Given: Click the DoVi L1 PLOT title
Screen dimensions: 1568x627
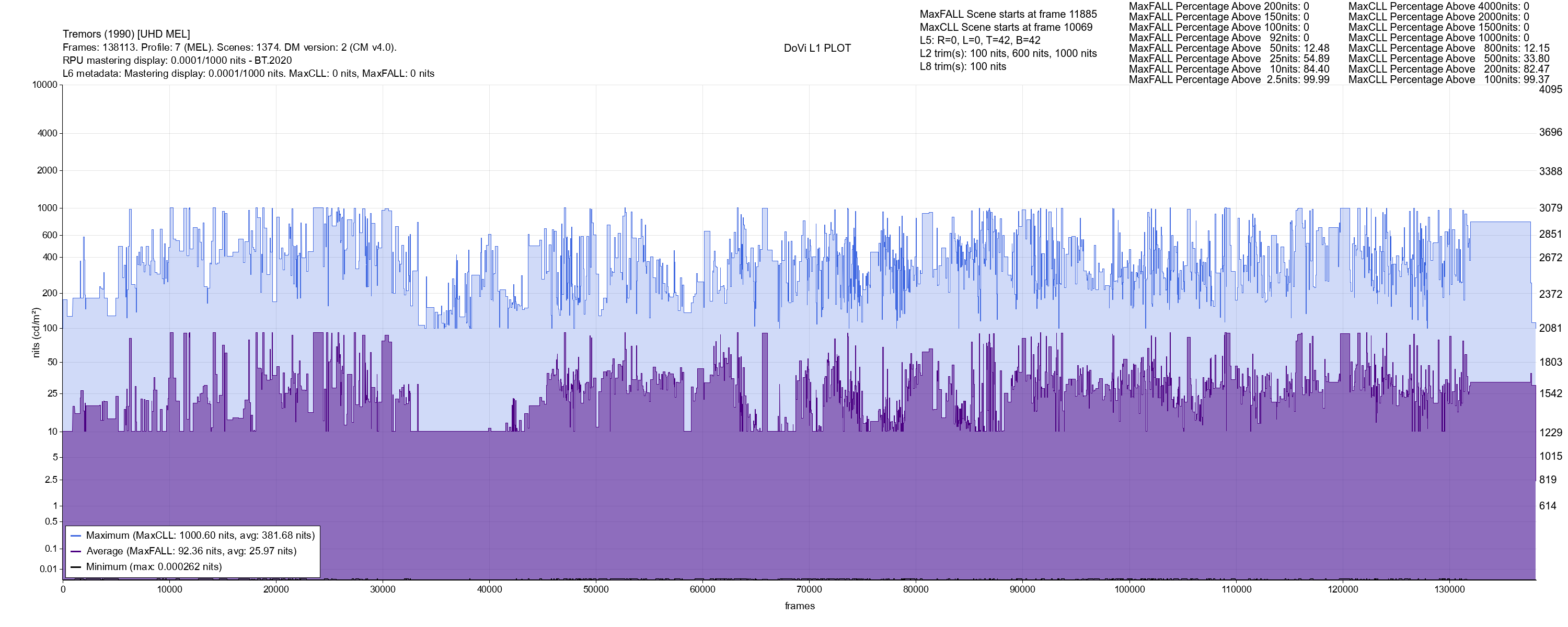Looking at the screenshot, I should tap(817, 48).
